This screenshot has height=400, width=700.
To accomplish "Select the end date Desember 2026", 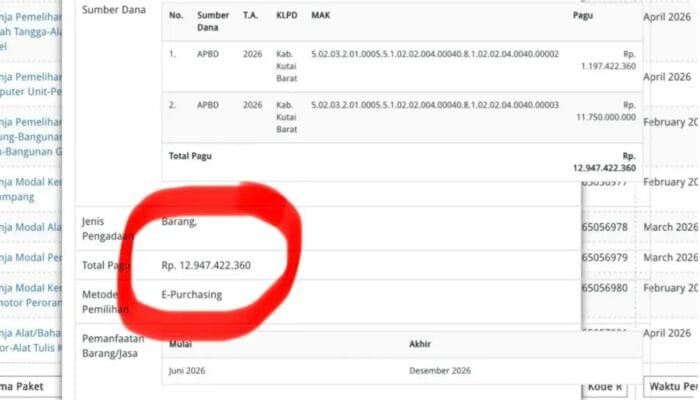I will point(440,370).
